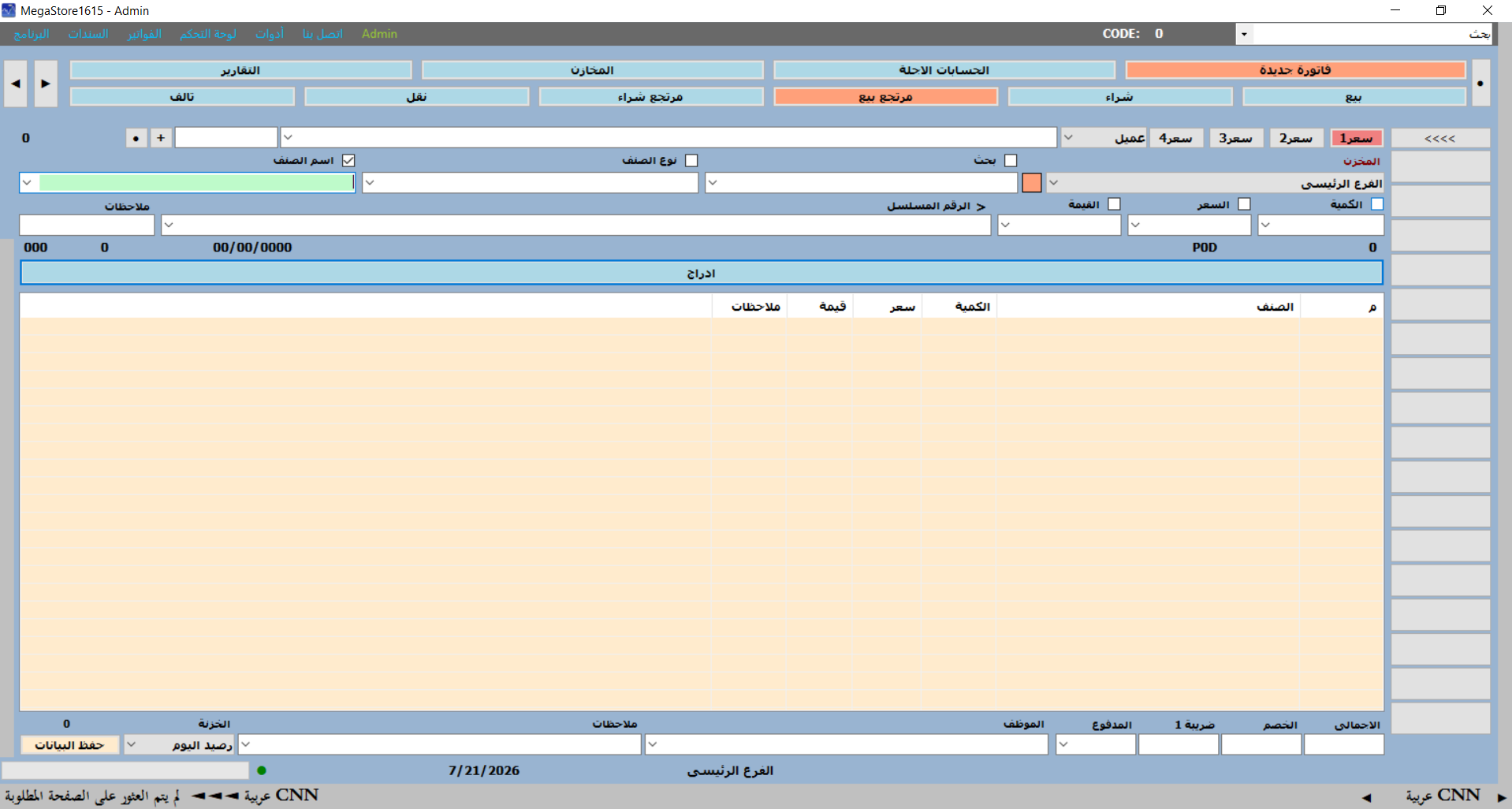The height and width of the screenshot is (809, 1512).
Task: Click فاتورة جديدة new invoice button
Action: 1296,70
